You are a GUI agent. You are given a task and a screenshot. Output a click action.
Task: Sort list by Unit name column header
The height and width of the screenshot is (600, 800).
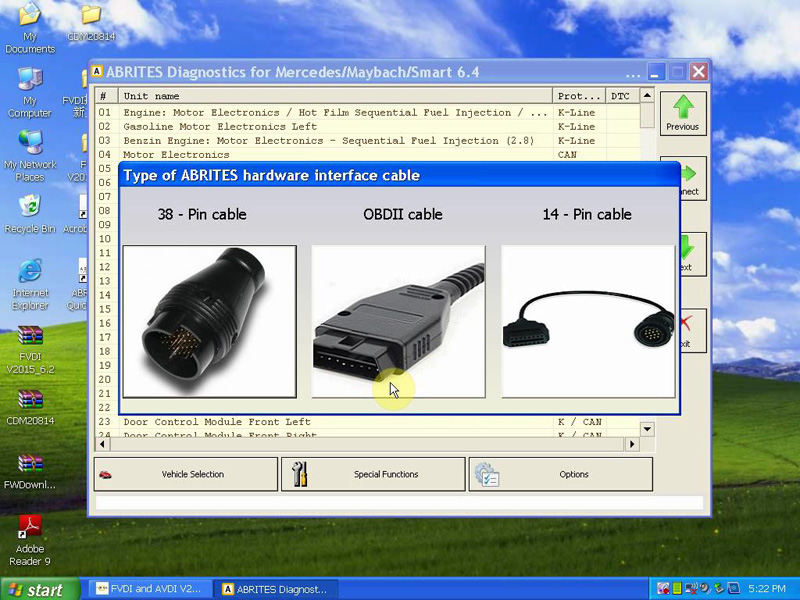(335, 96)
